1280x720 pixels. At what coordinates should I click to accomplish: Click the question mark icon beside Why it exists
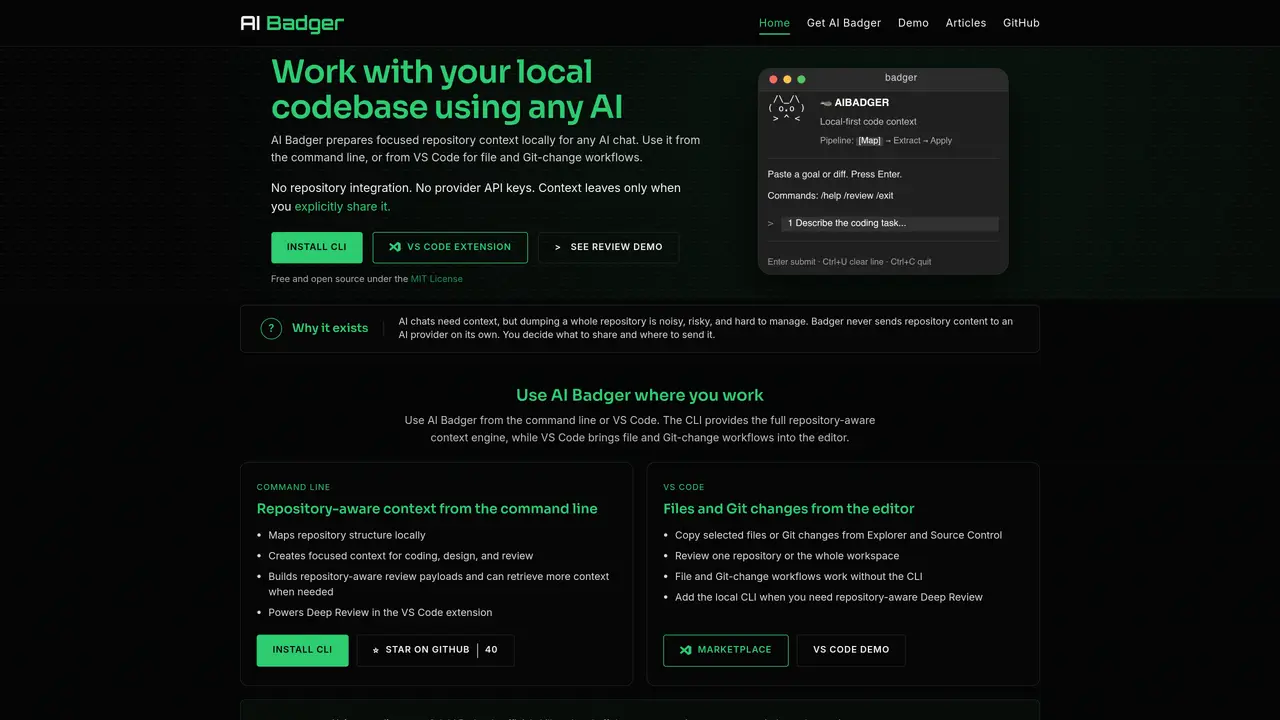coord(271,328)
